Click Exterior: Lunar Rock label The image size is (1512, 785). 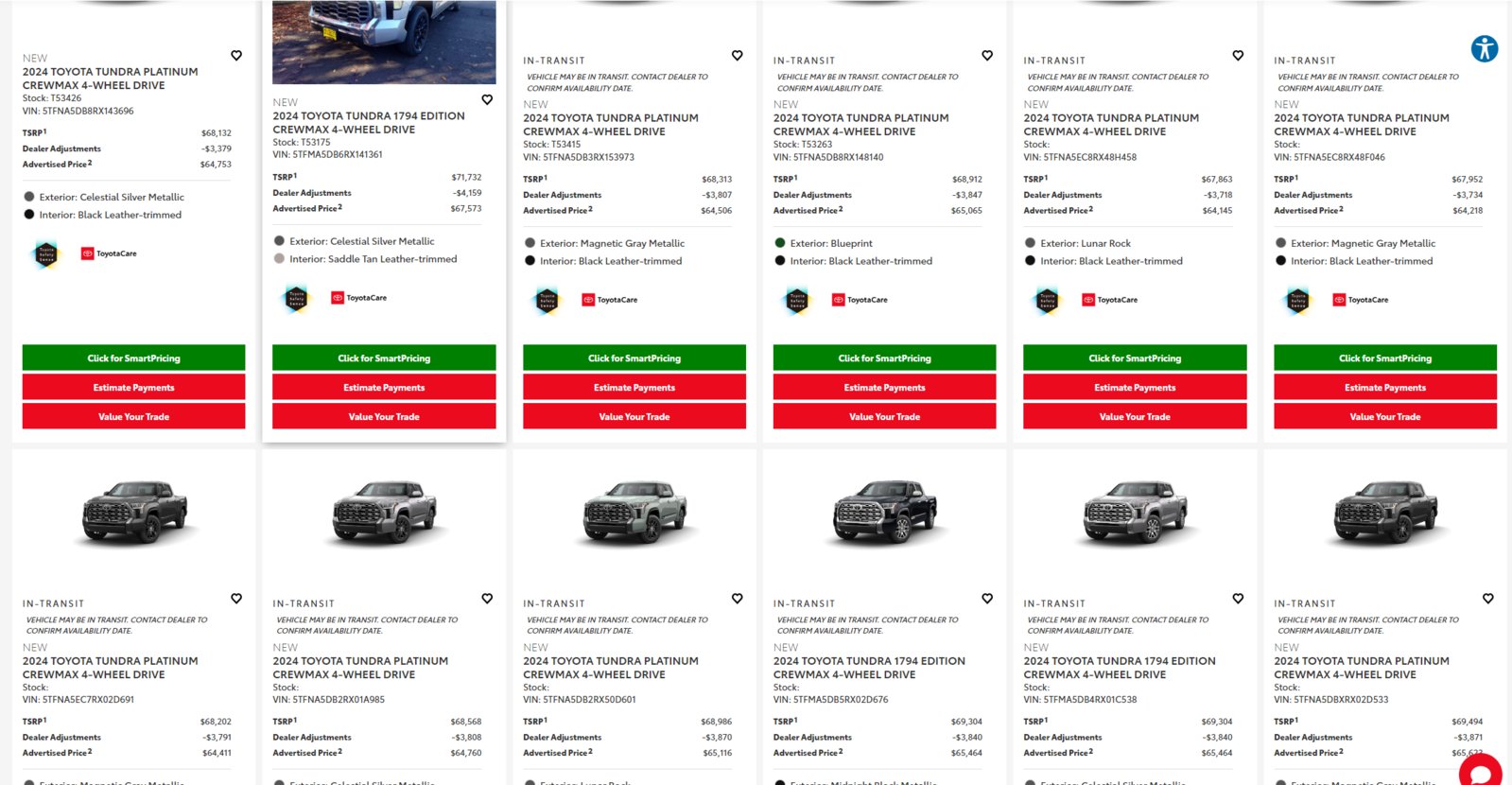(x=1086, y=243)
